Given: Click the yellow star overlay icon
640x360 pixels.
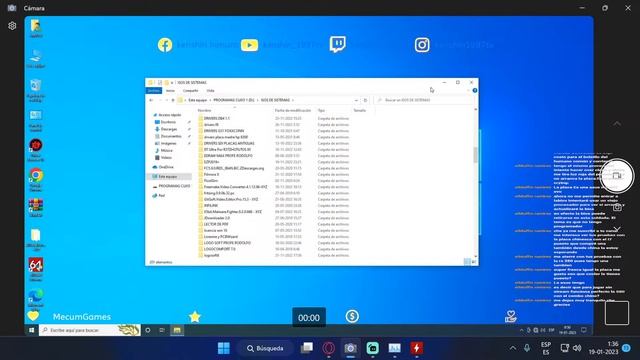Looking at the screenshot, I should (195, 317).
